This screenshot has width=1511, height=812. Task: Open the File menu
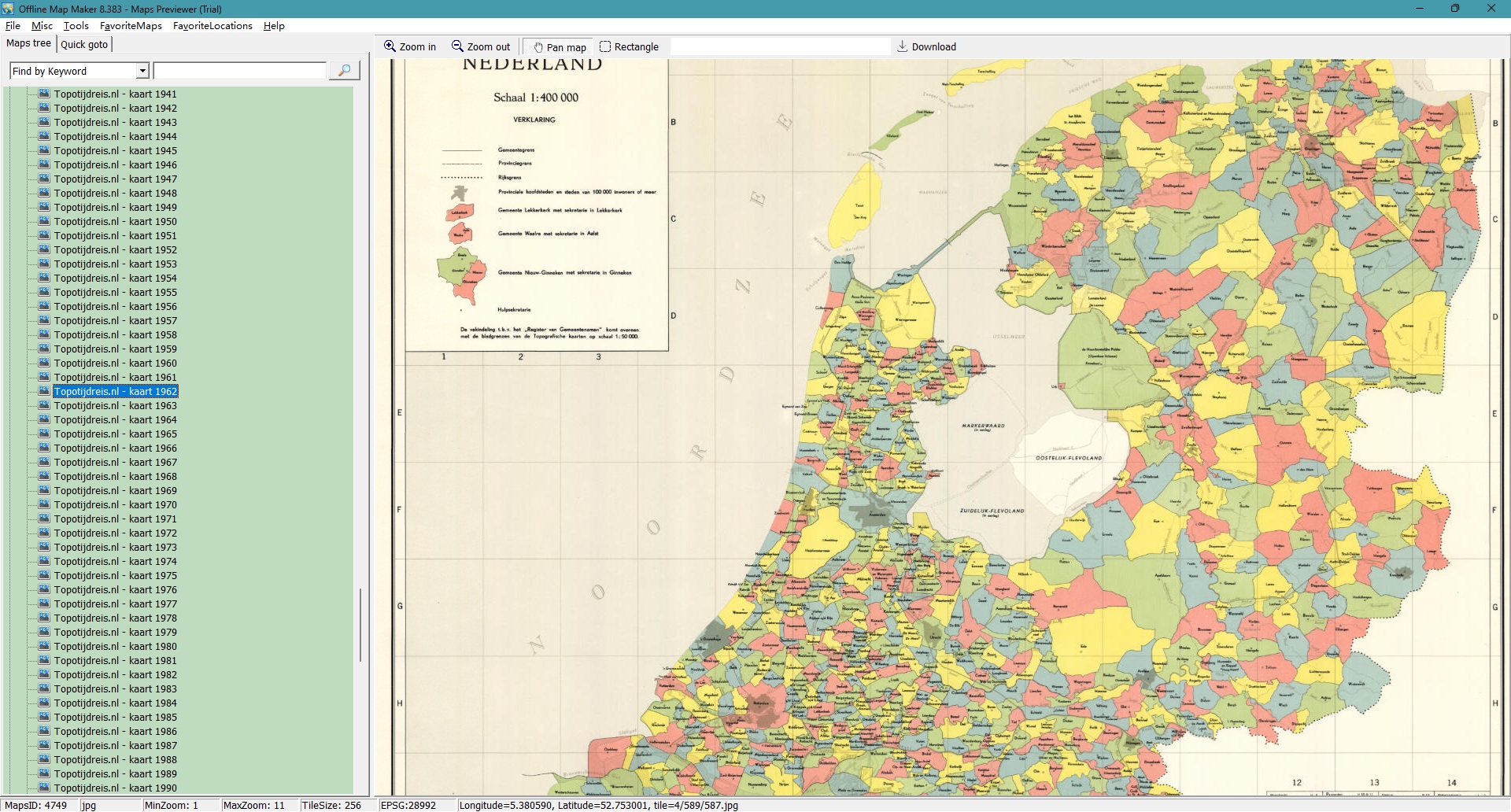[x=13, y=26]
